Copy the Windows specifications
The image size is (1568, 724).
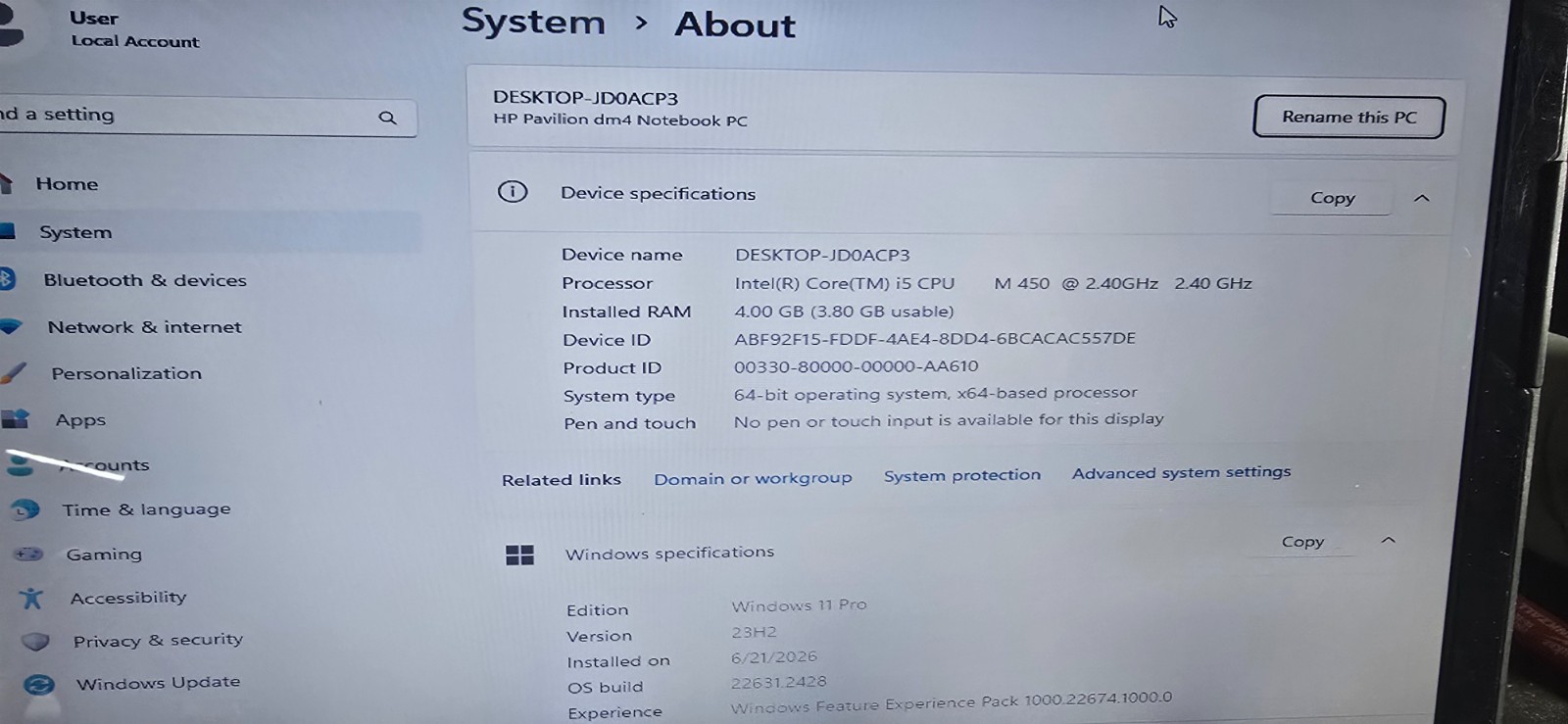[1302, 542]
